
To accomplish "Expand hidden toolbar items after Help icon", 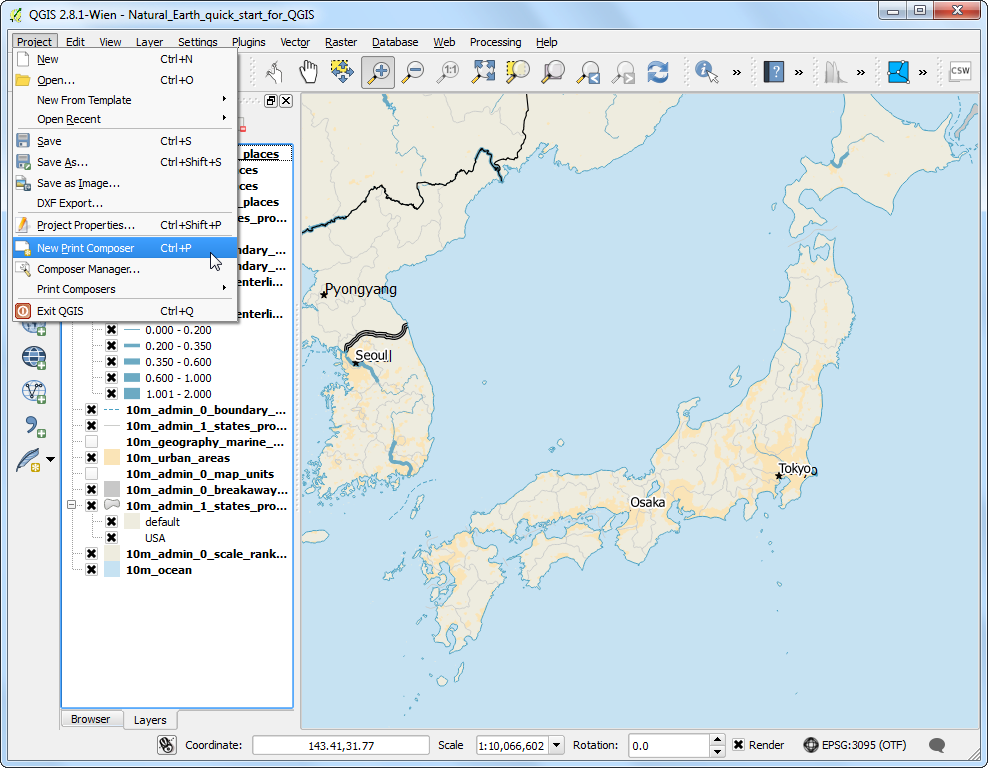I will click(799, 72).
